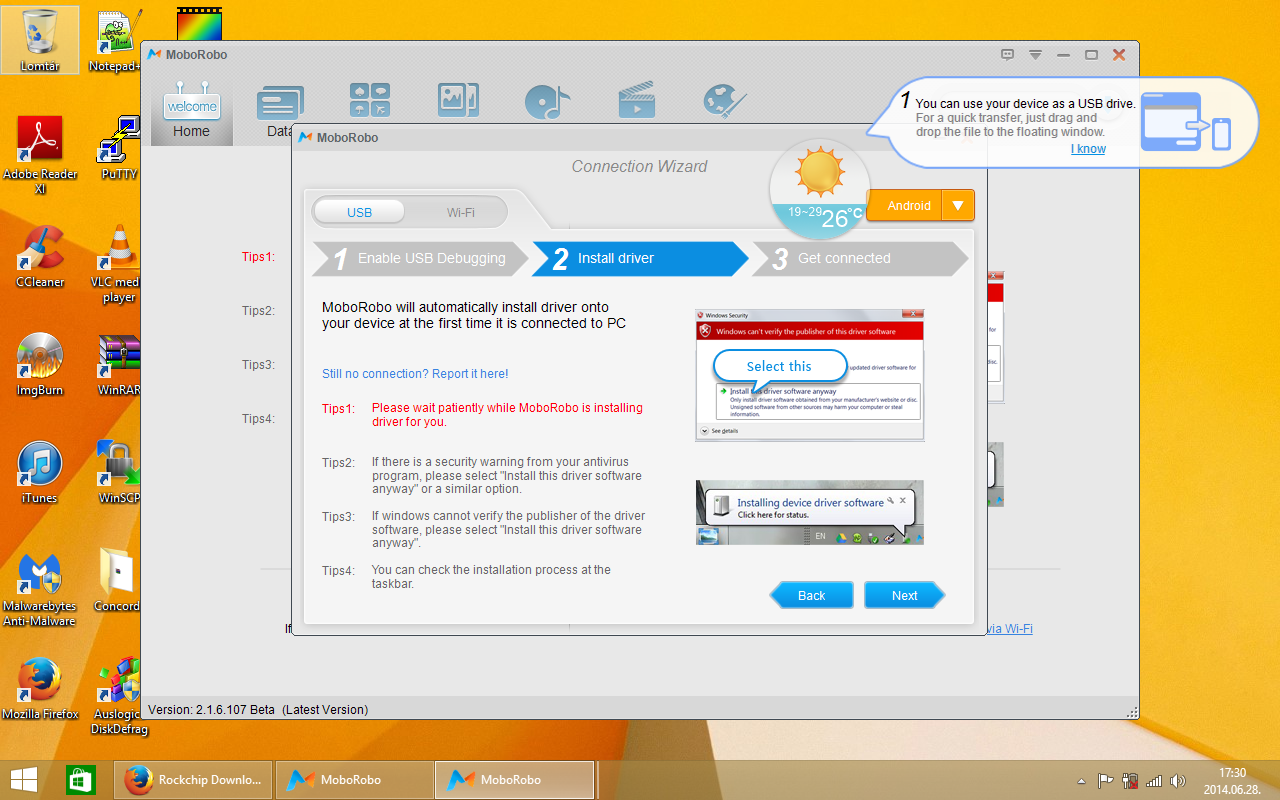Open the Images gallery icon
The height and width of the screenshot is (800, 1280).
pyautogui.click(x=458, y=100)
